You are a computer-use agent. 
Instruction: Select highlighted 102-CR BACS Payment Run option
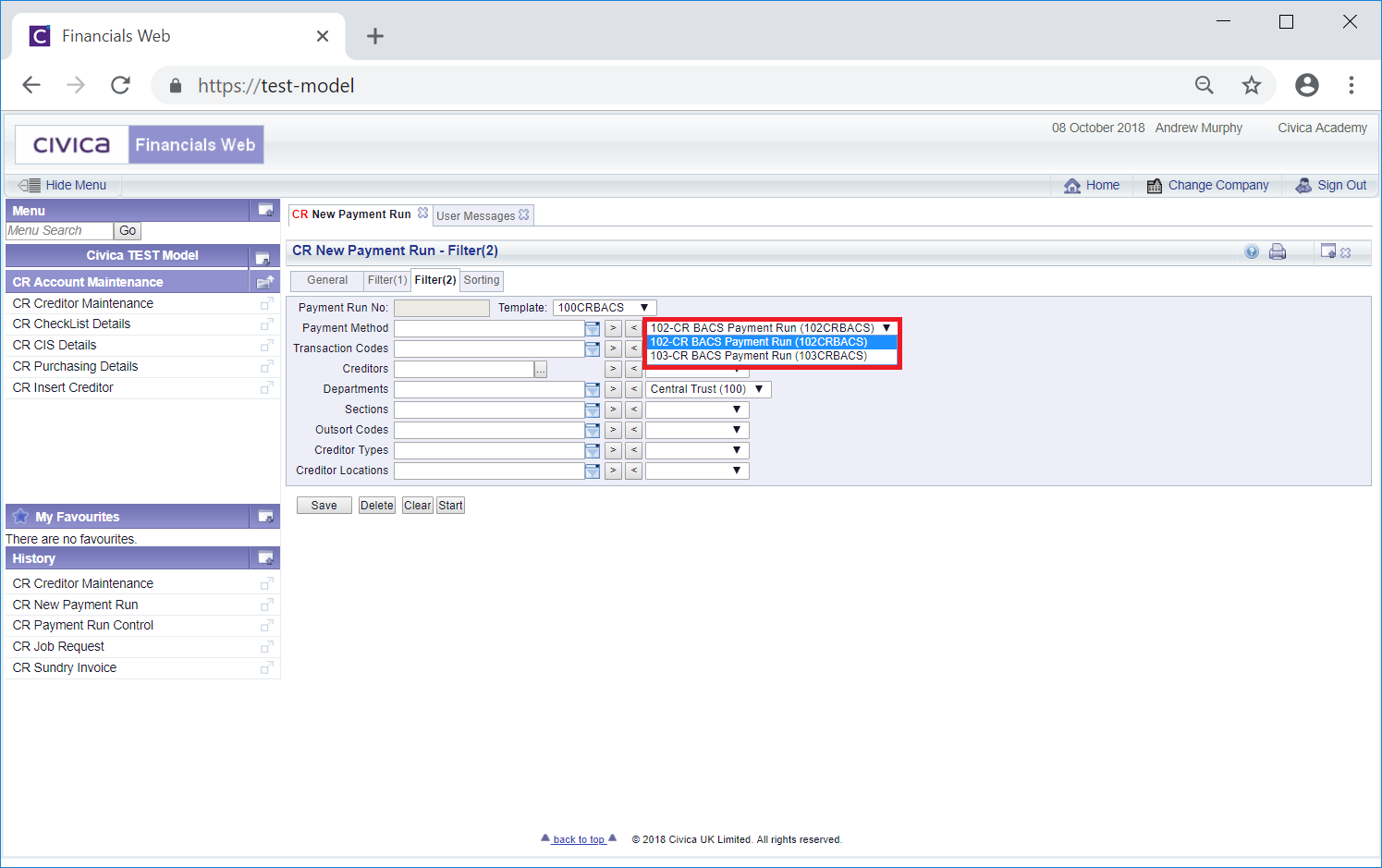[x=772, y=342]
